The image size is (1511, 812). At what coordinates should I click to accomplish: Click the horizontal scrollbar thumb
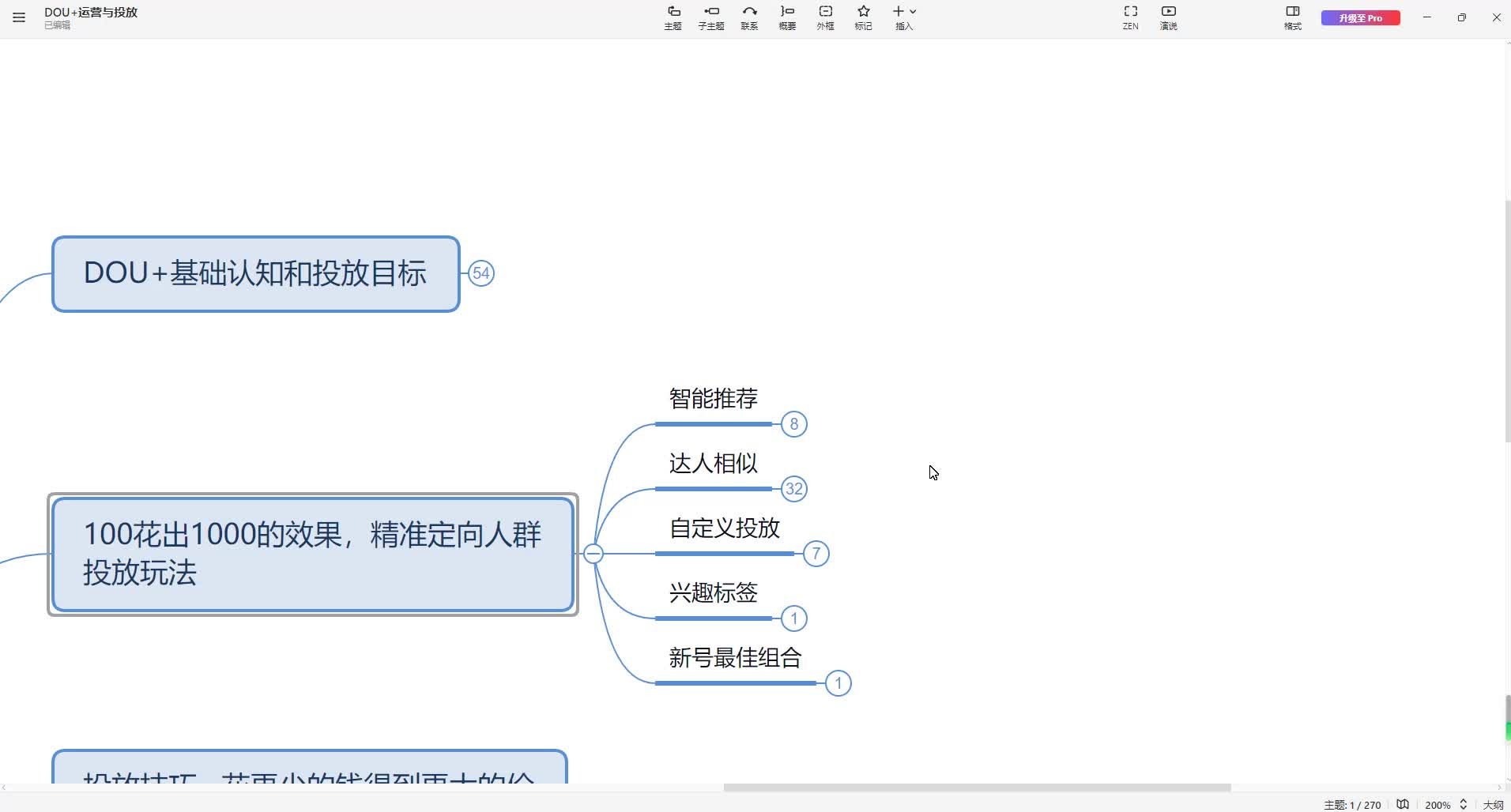click(978, 788)
